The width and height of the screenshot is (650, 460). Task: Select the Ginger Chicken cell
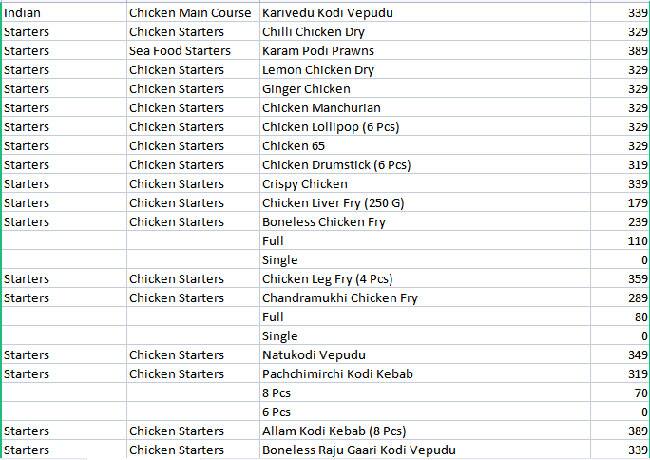click(x=306, y=89)
